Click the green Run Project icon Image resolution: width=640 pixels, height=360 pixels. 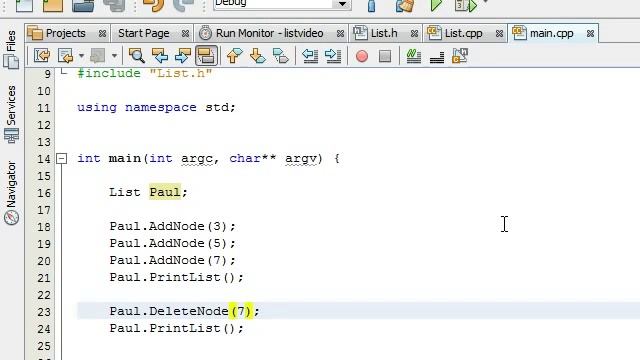click(x=436, y=5)
